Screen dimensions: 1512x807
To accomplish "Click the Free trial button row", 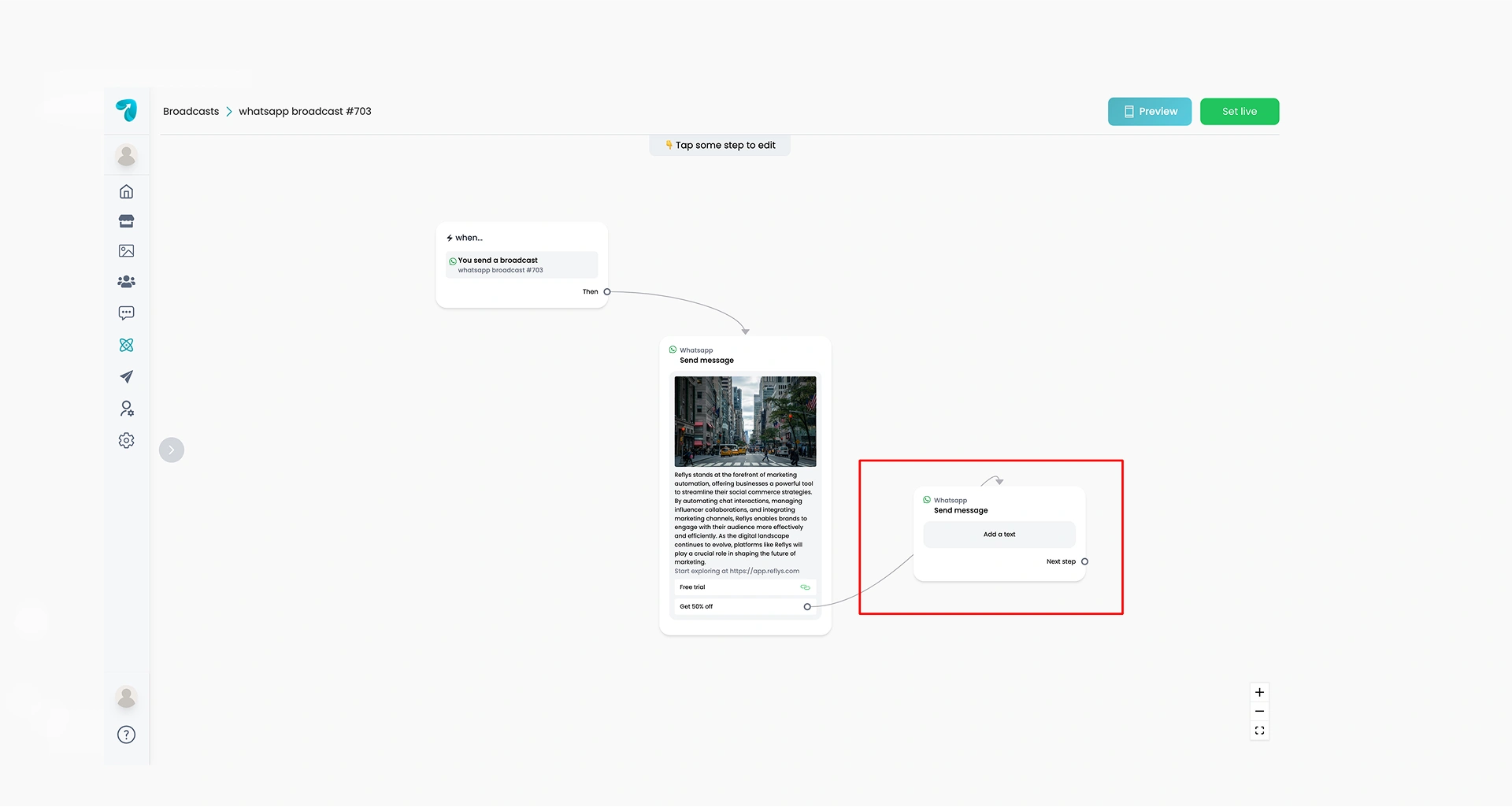I will coord(745,587).
